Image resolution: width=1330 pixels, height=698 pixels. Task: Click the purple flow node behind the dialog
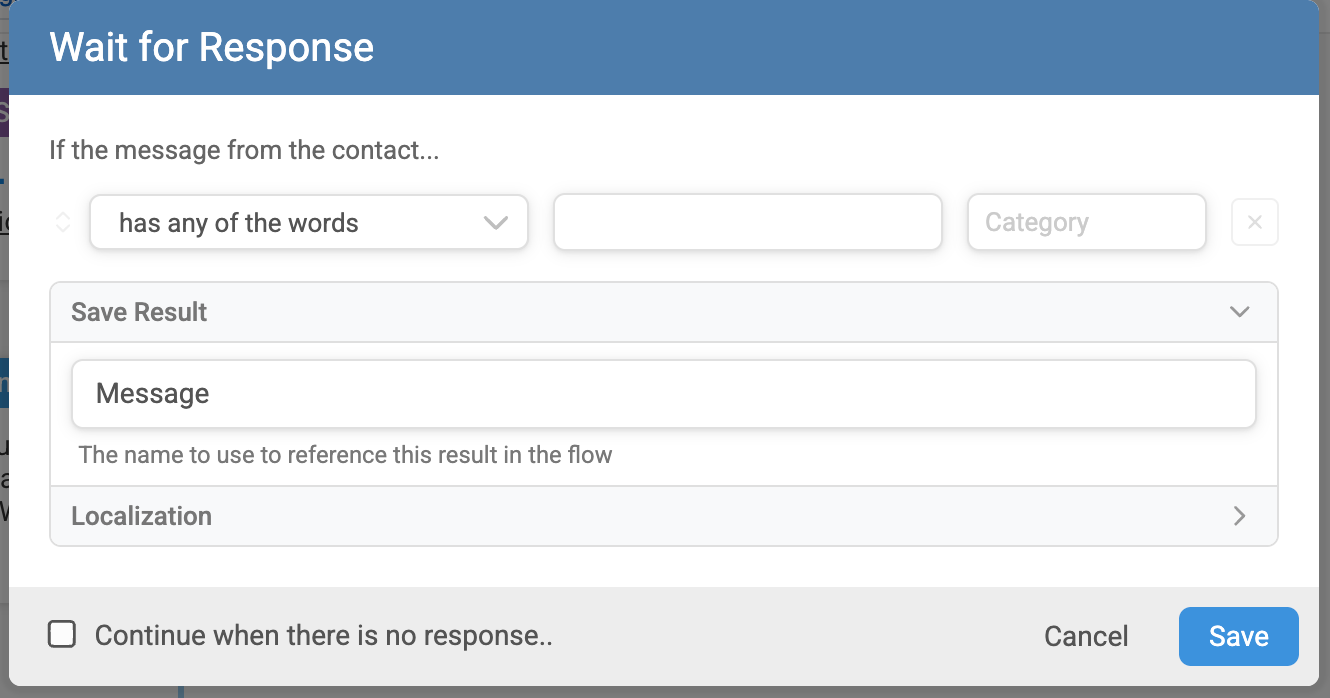4,112
